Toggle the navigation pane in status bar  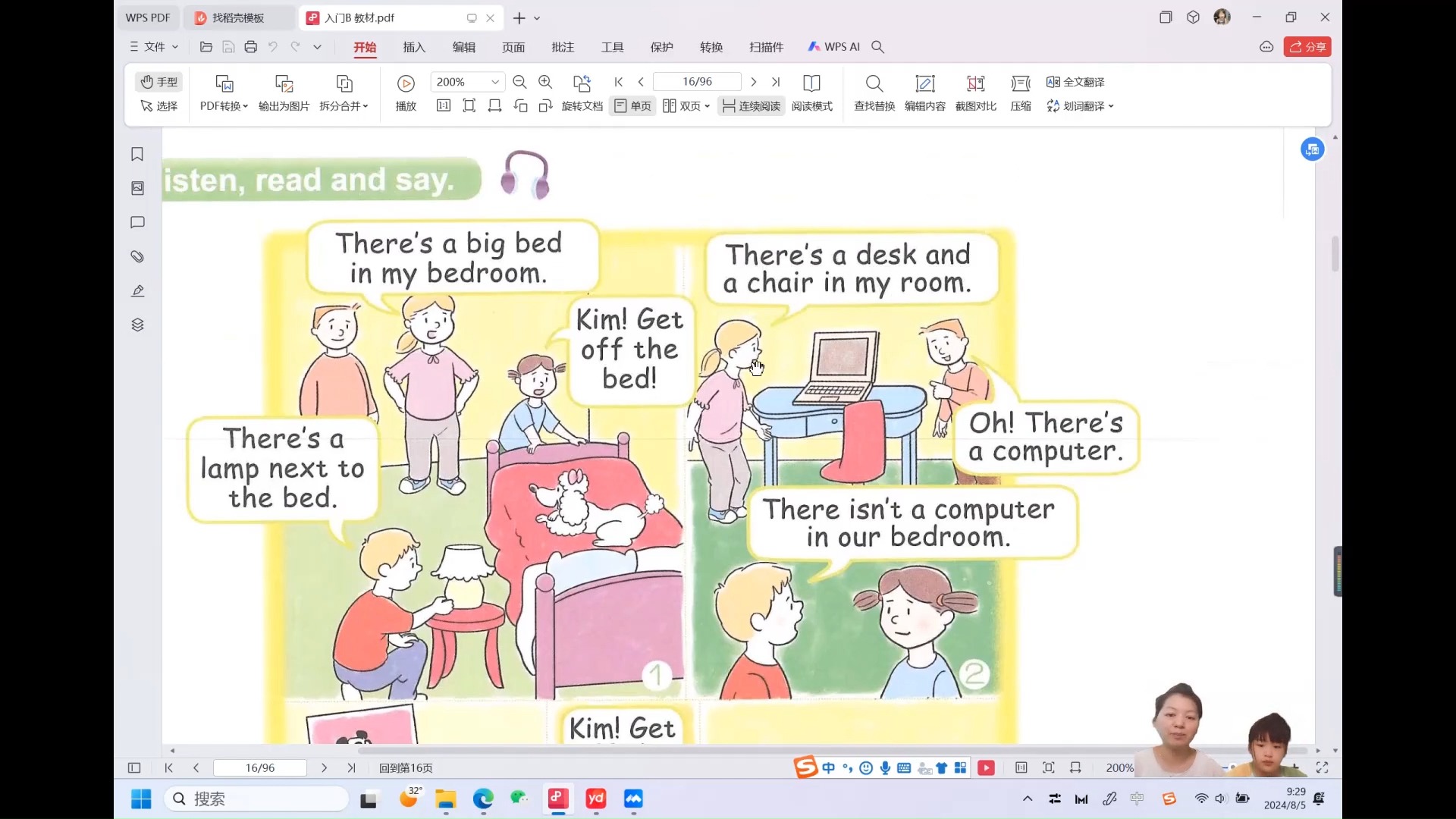click(134, 767)
